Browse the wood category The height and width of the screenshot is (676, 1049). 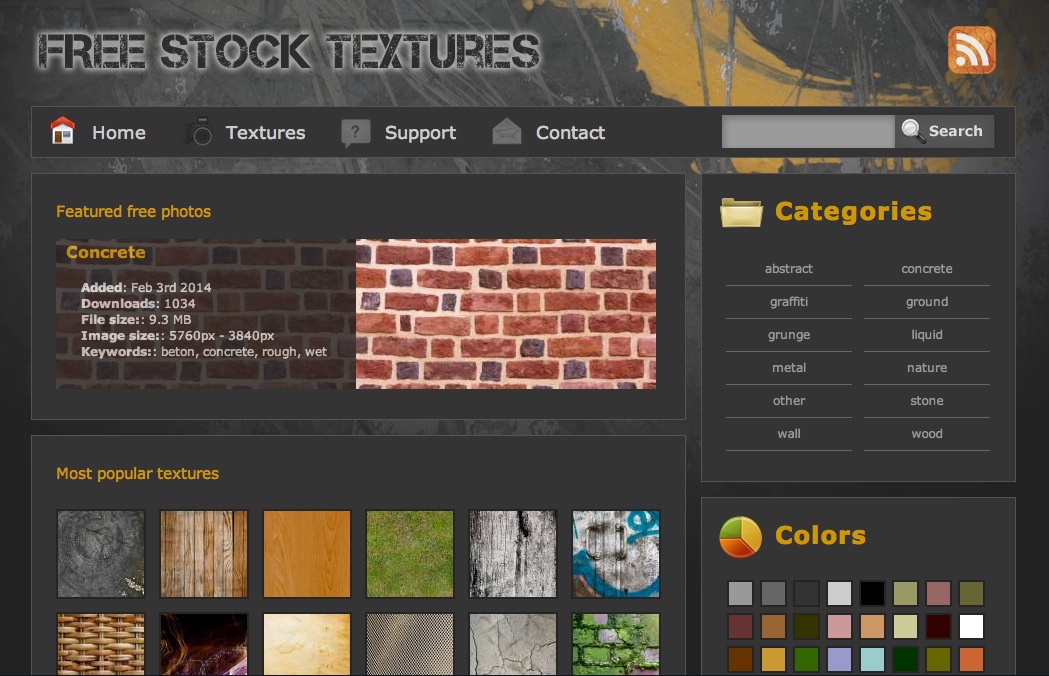(x=927, y=434)
